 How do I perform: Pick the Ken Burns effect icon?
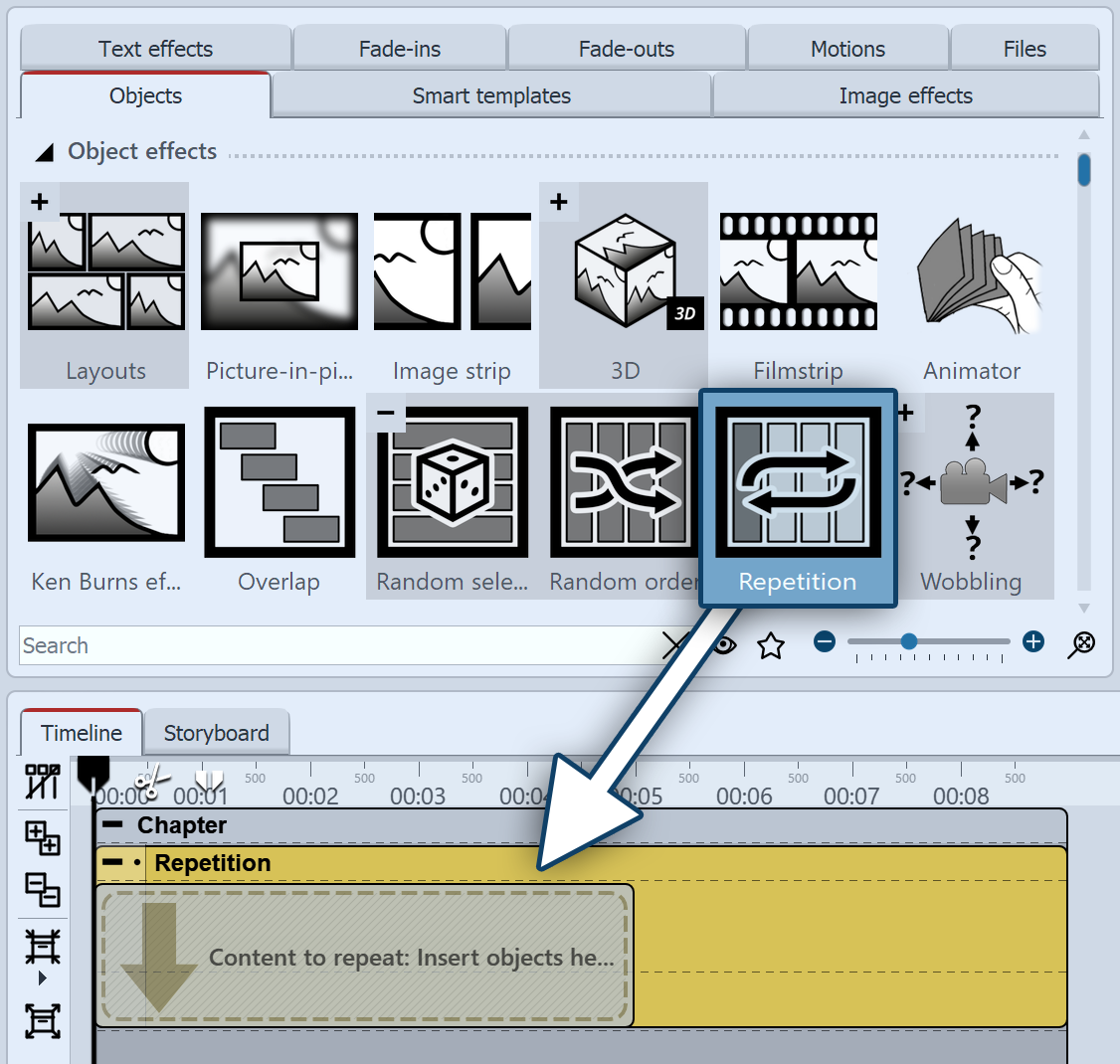coord(105,482)
